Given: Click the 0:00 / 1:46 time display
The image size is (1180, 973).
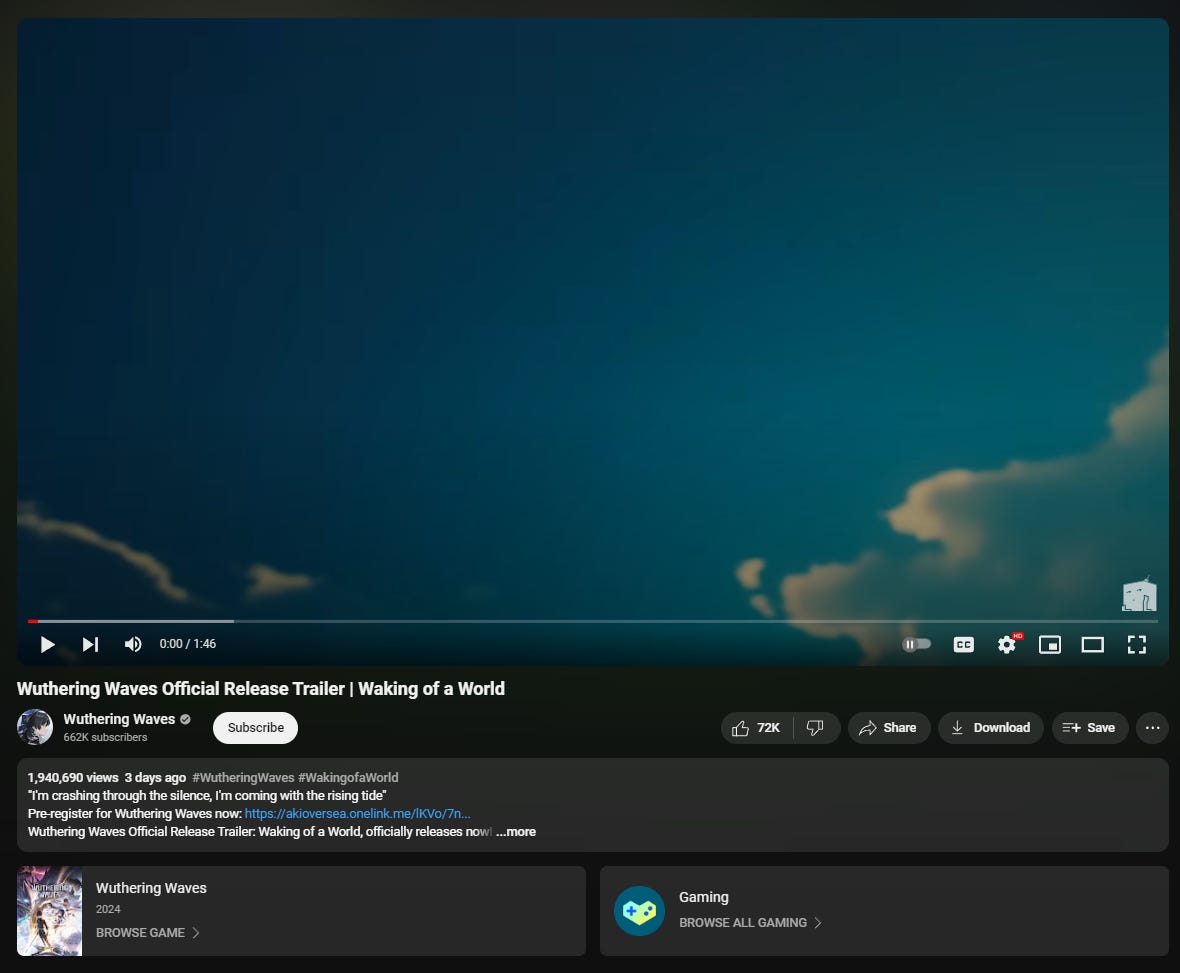Looking at the screenshot, I should coord(187,644).
